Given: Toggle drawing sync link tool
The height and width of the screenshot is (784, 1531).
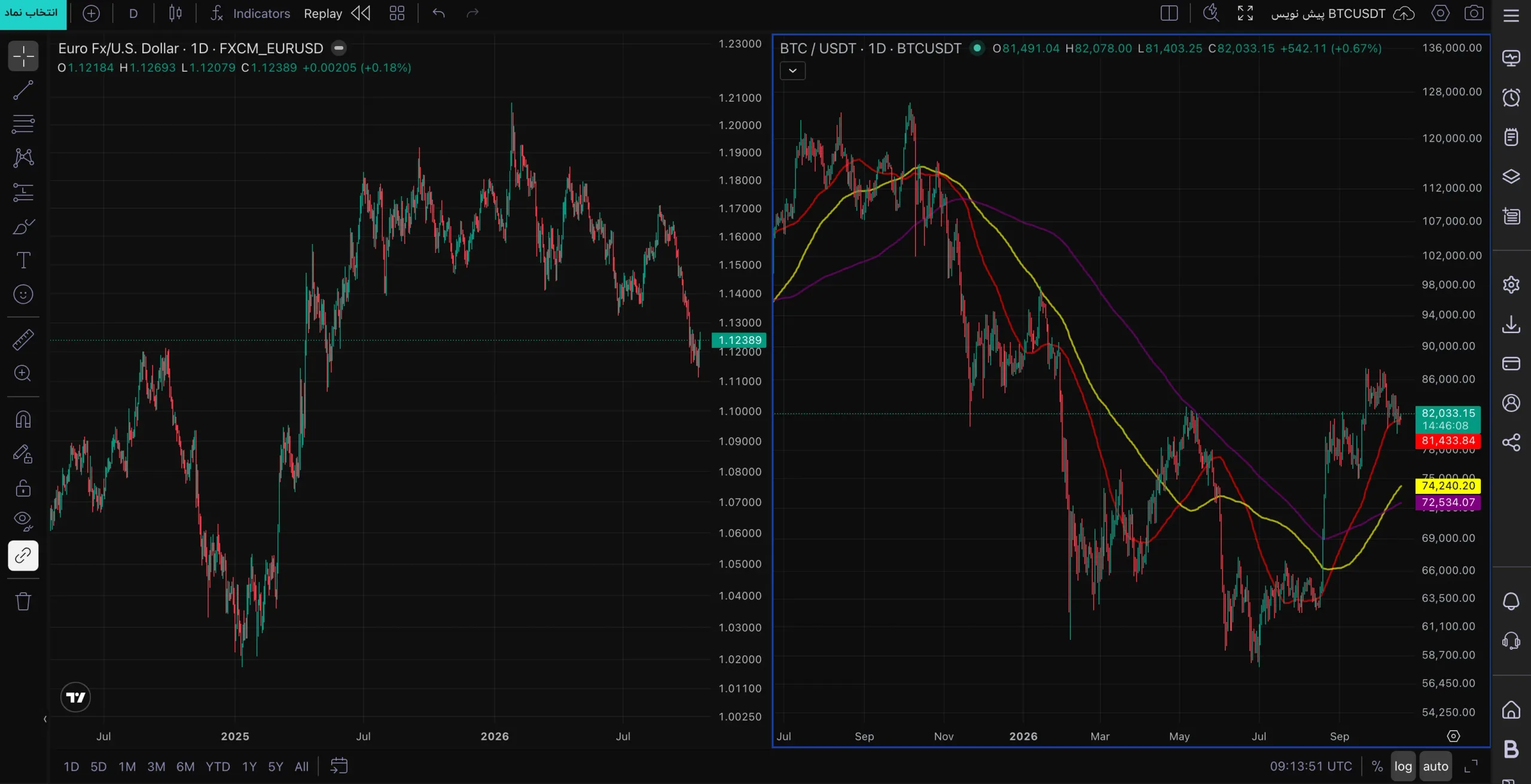Looking at the screenshot, I should coord(23,556).
